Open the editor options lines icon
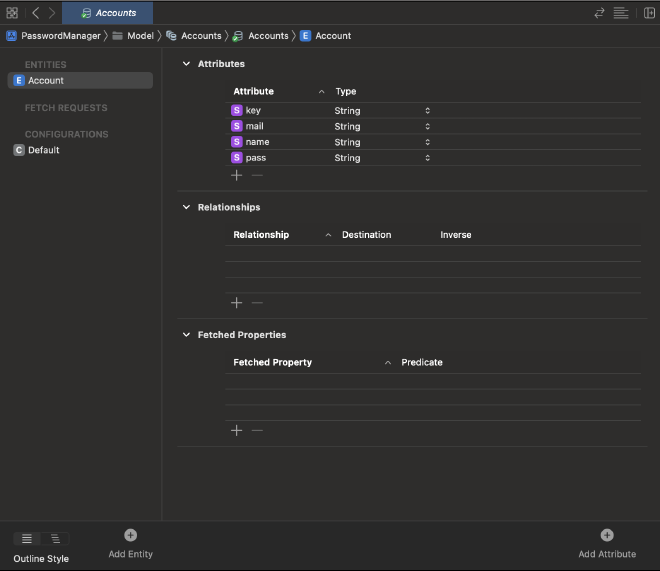This screenshot has height=571, width=660. [621, 13]
